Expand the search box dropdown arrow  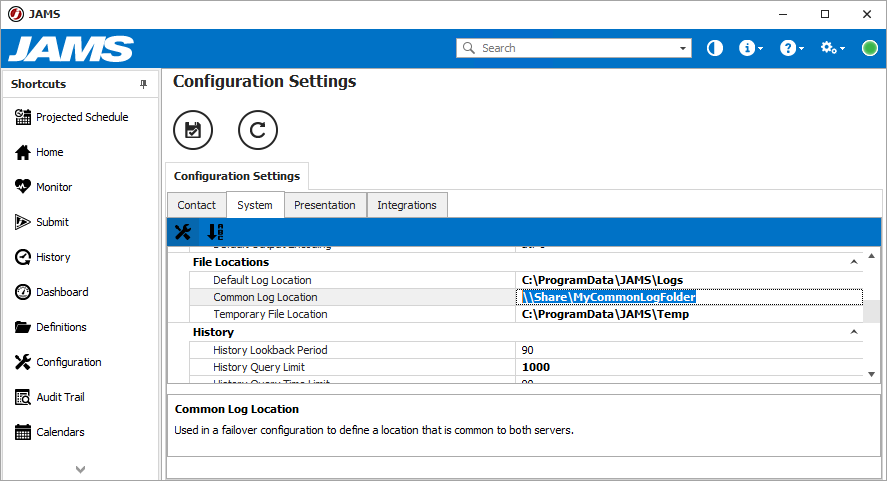pyautogui.click(x=683, y=48)
